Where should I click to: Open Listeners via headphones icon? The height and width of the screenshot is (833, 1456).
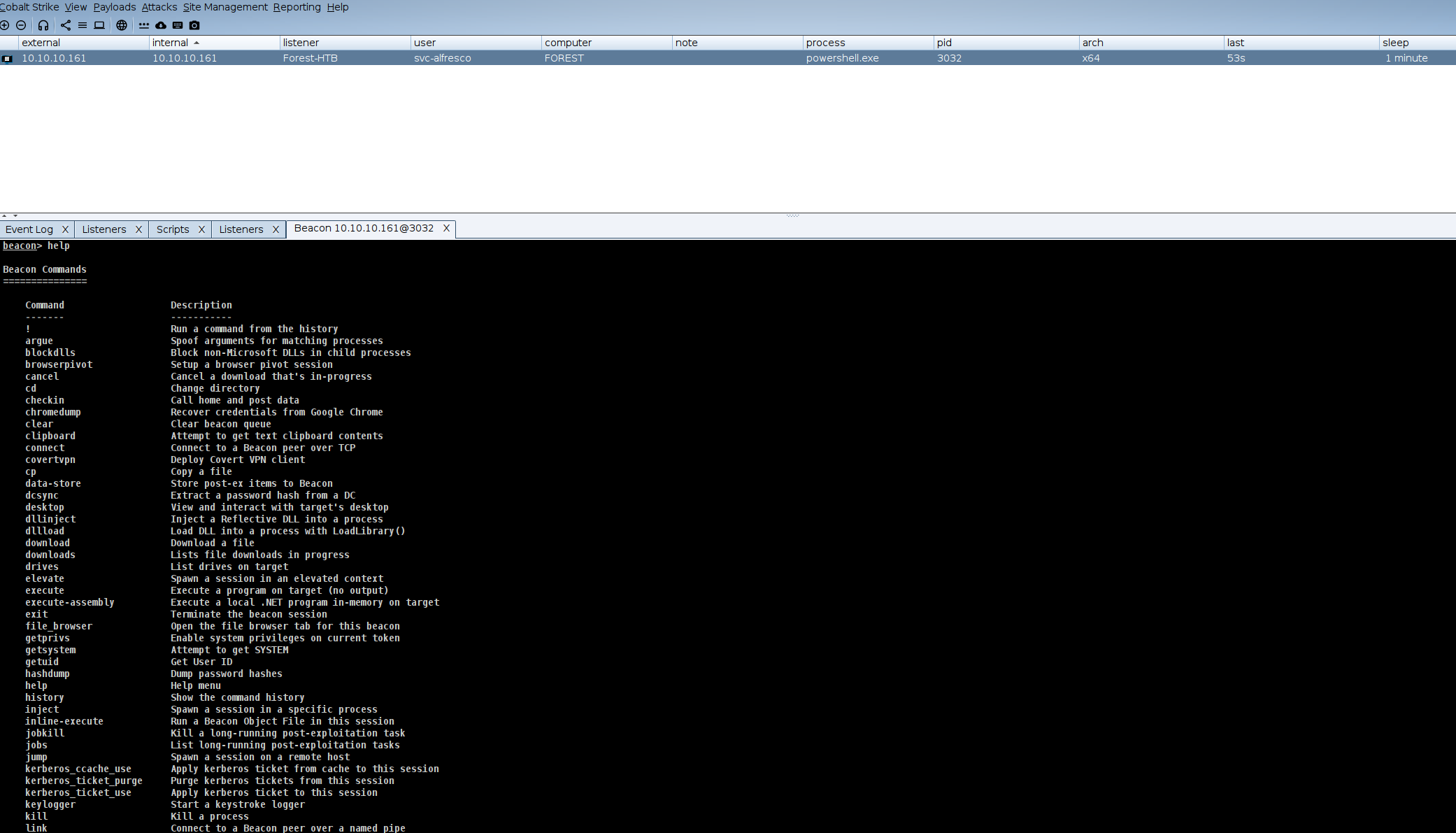click(x=43, y=25)
